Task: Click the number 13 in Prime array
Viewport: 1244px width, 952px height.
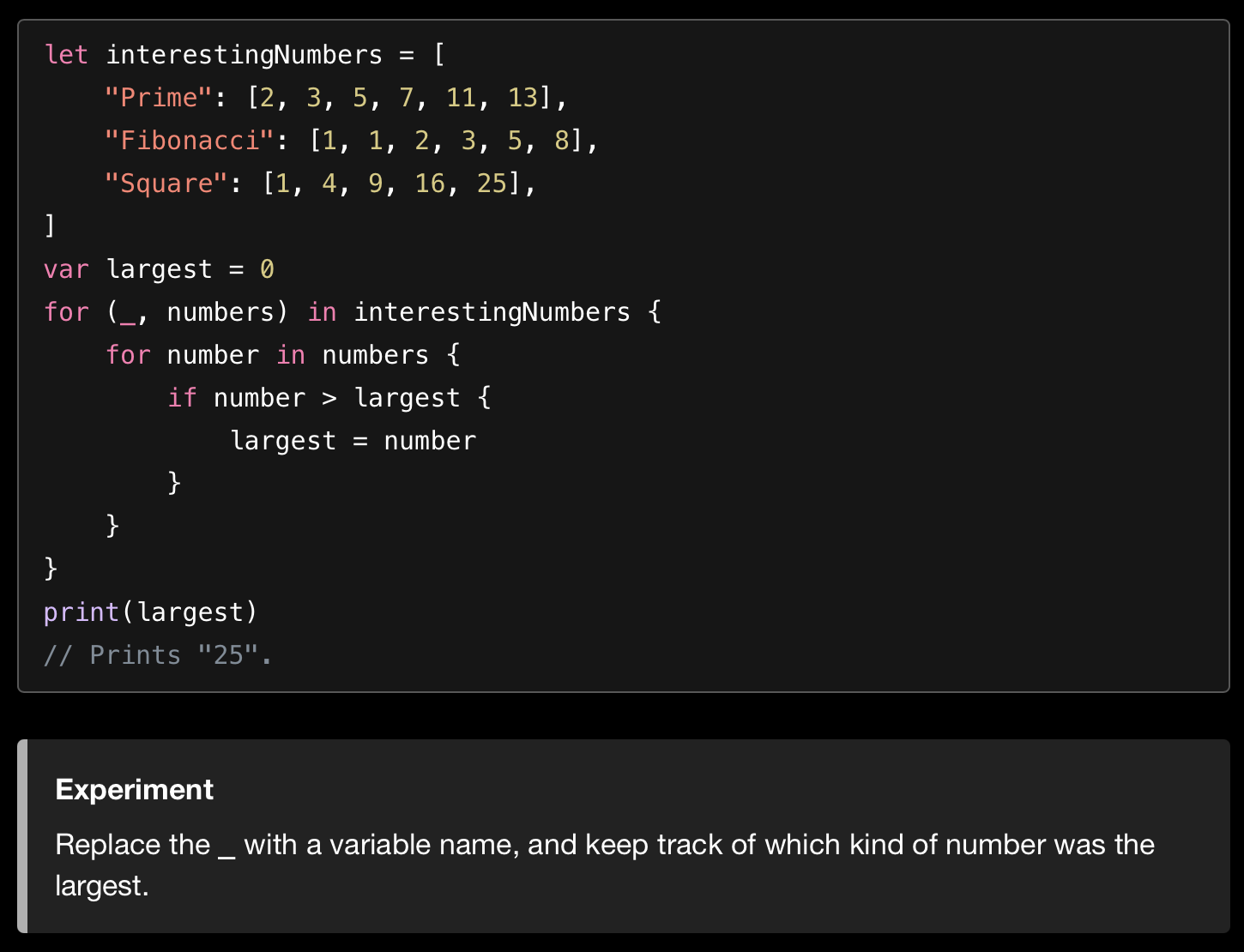Action: point(522,98)
